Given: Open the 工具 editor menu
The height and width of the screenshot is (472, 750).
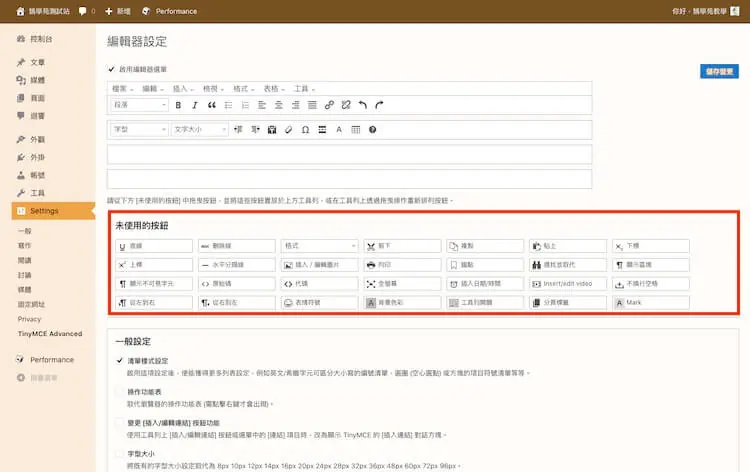Looking at the screenshot, I should (x=304, y=88).
